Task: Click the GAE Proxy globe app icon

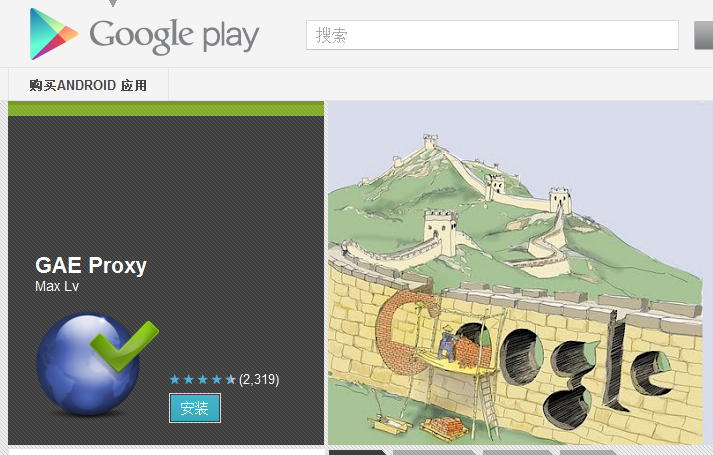Action: point(96,364)
